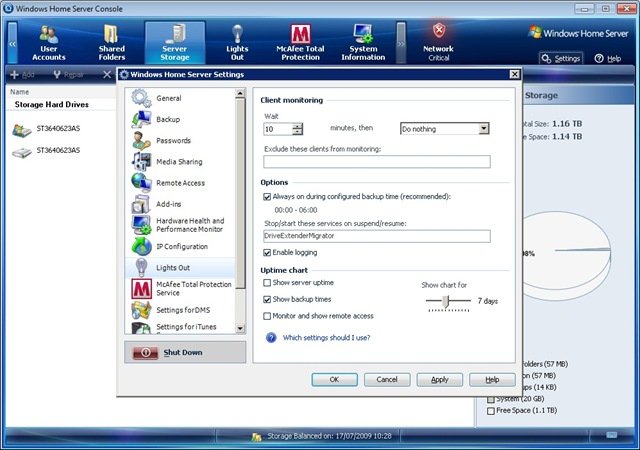Screen dimensions: 640x450
Task: Select the IP Configuration globe icon
Action: click(x=141, y=246)
